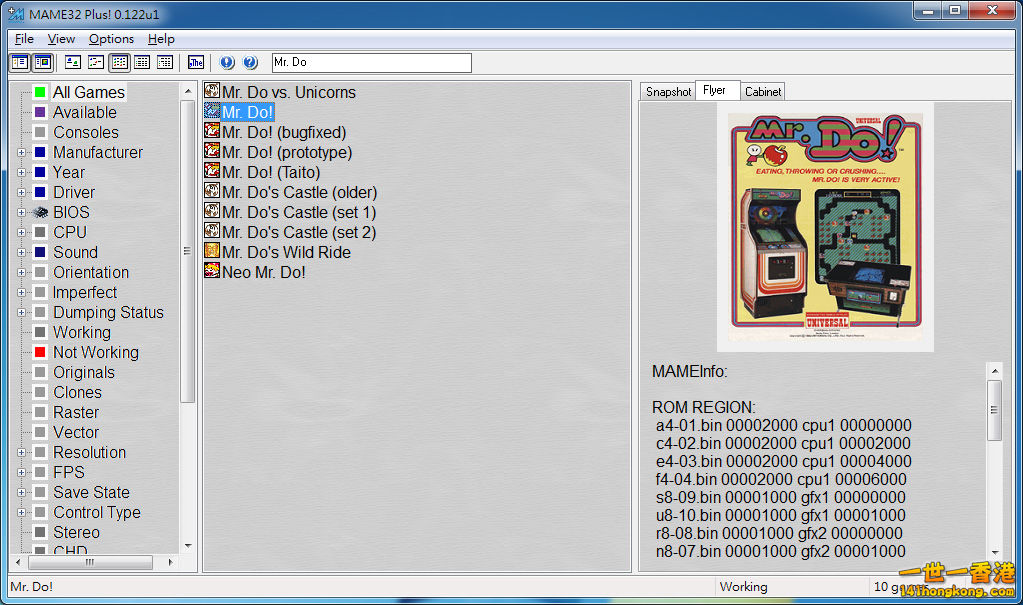
Task: Open help topics with question mark icon
Action: click(x=250, y=62)
